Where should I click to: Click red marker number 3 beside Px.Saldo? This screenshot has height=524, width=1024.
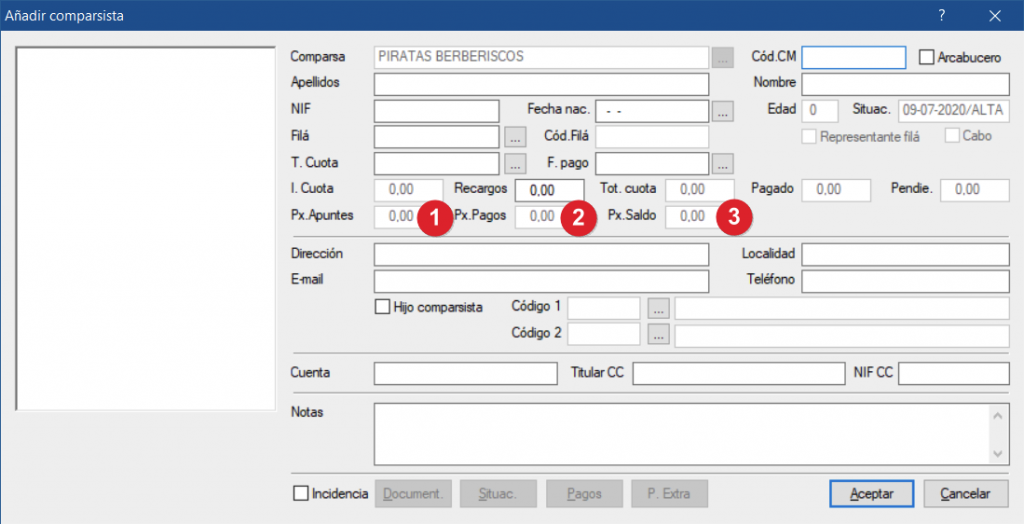(735, 218)
